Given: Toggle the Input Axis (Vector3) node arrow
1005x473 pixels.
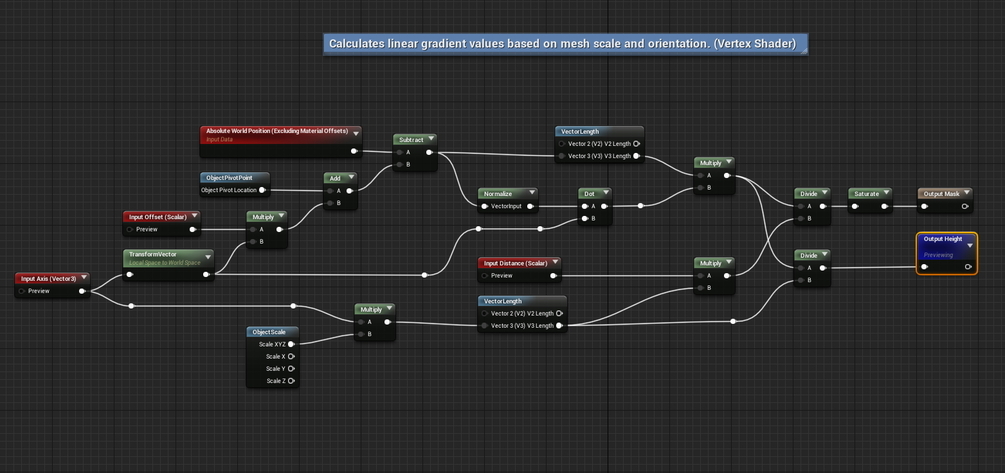Looking at the screenshot, I should (x=84, y=278).
